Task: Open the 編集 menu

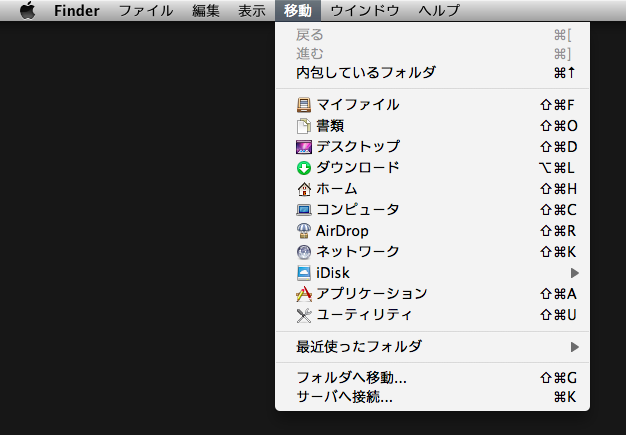Action: tap(206, 10)
